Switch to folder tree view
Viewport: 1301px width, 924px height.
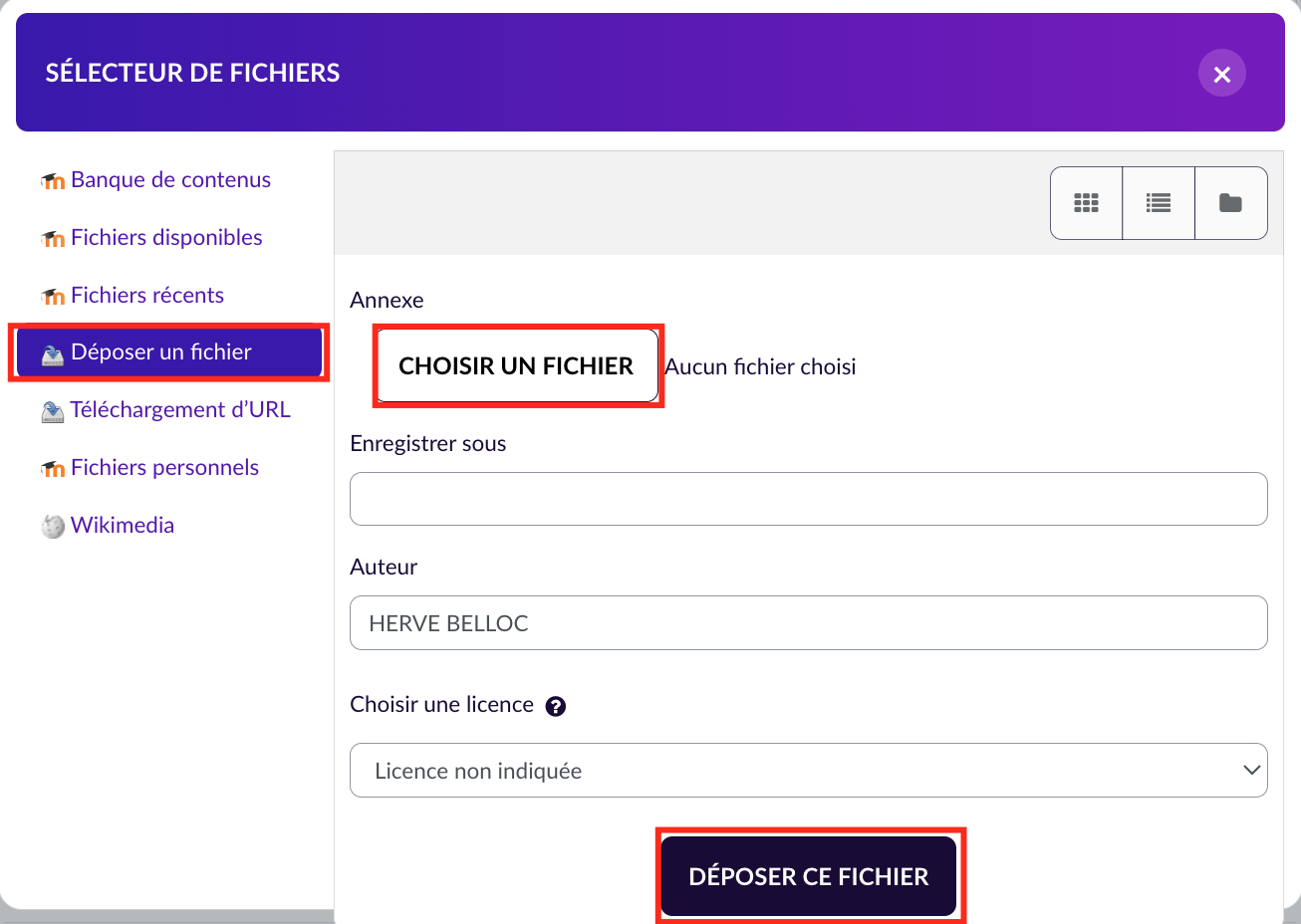[1231, 203]
